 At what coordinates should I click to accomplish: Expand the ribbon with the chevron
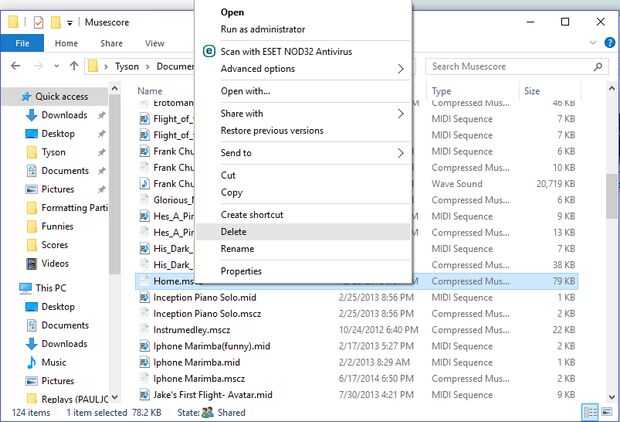coord(592,43)
